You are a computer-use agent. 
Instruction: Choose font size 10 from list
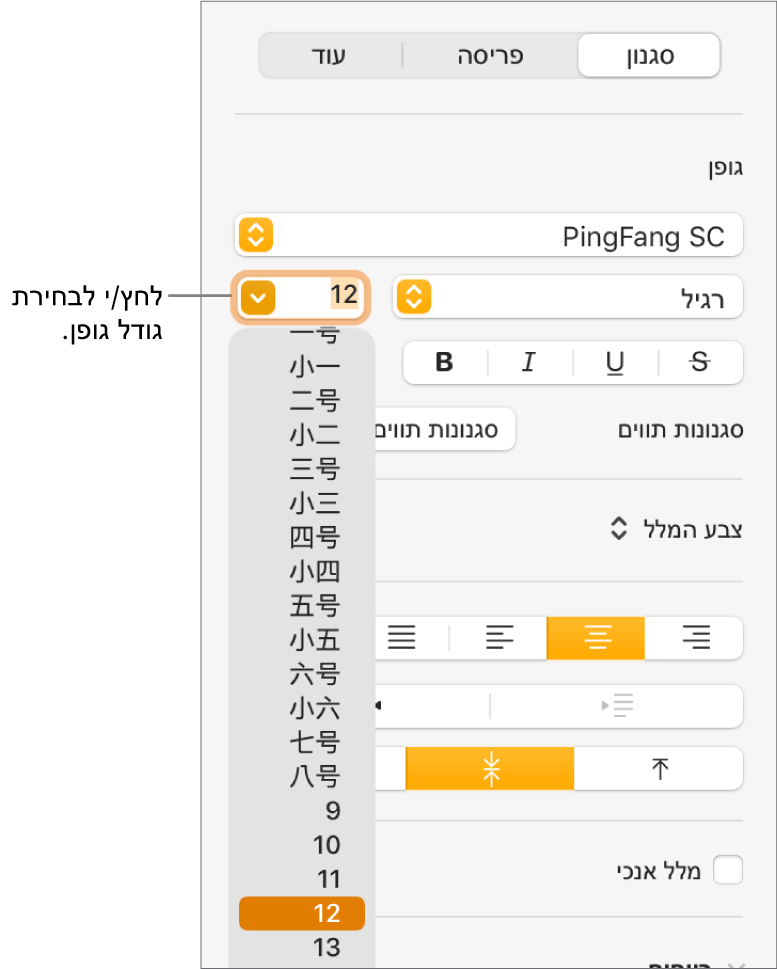[326, 845]
